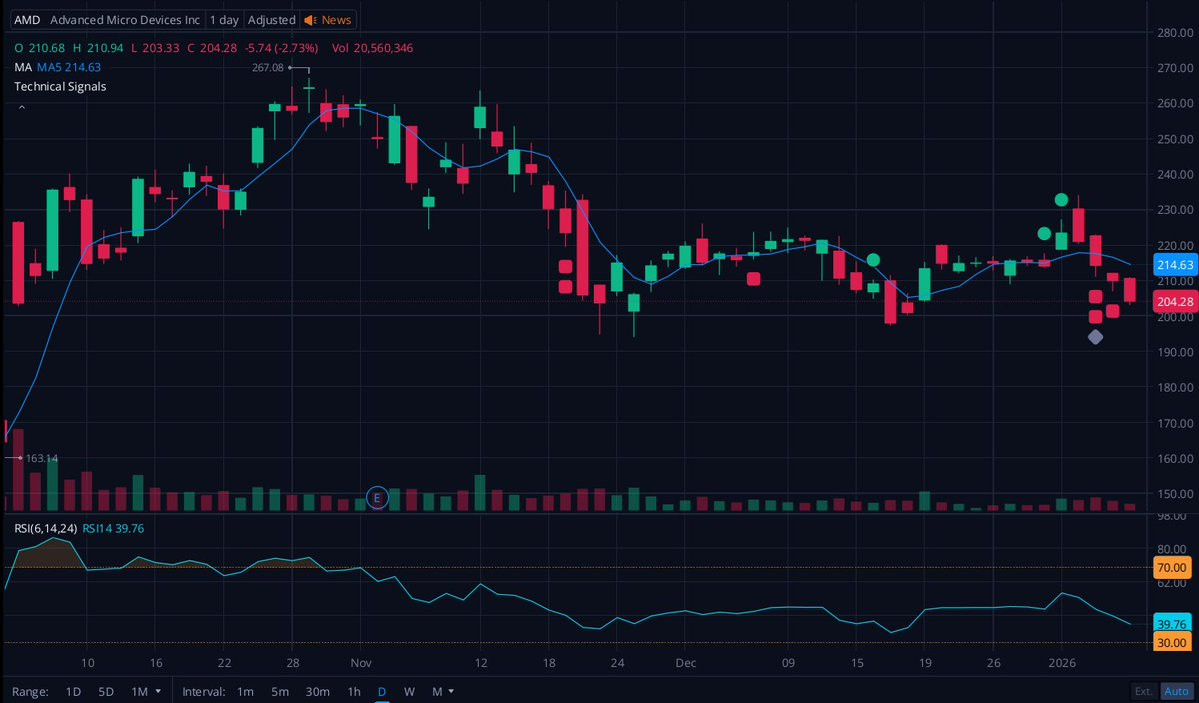1199x703 pixels.
Task: Click the MA5 214.63 value label
Action: click(x=69, y=67)
